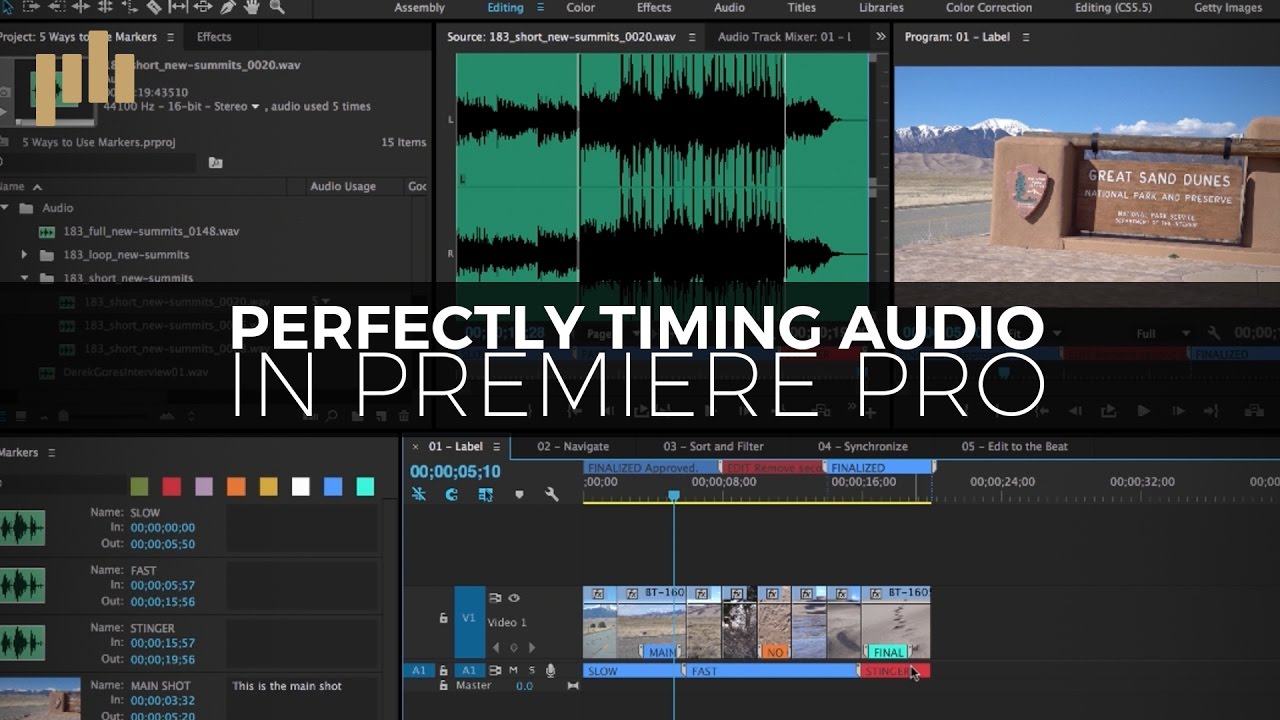Toggle the A1 source patch button
Image resolution: width=1280 pixels, height=720 pixels.
pos(417,670)
